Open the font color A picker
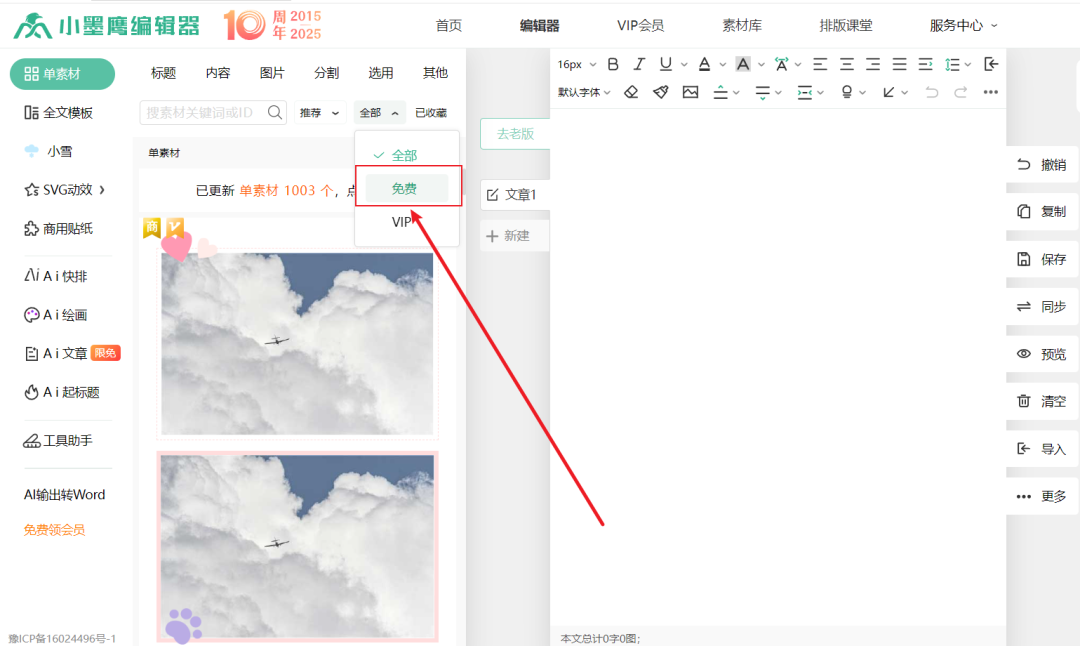Viewport: 1080px width, 646px height. tap(705, 64)
